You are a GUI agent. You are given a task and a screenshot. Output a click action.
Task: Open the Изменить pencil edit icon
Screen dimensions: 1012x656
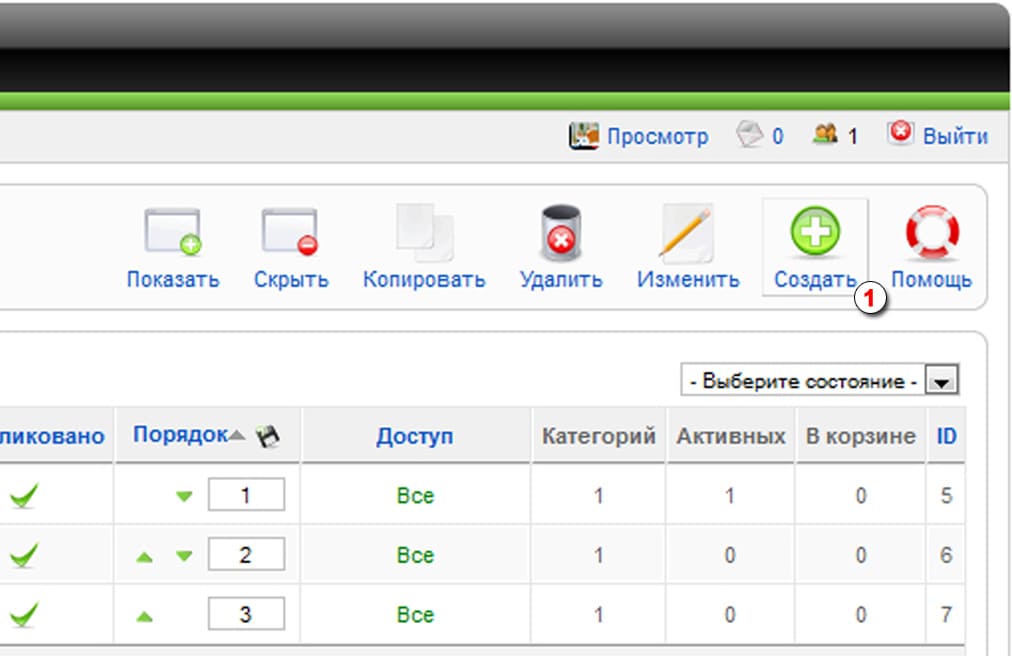[x=687, y=232]
